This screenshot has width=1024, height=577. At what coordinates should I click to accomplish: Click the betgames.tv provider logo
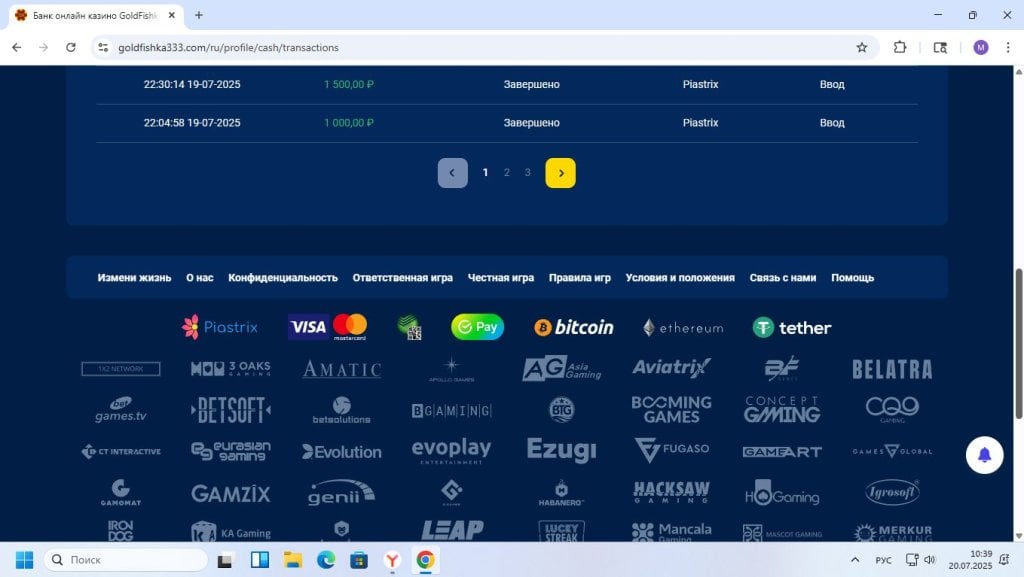click(121, 409)
